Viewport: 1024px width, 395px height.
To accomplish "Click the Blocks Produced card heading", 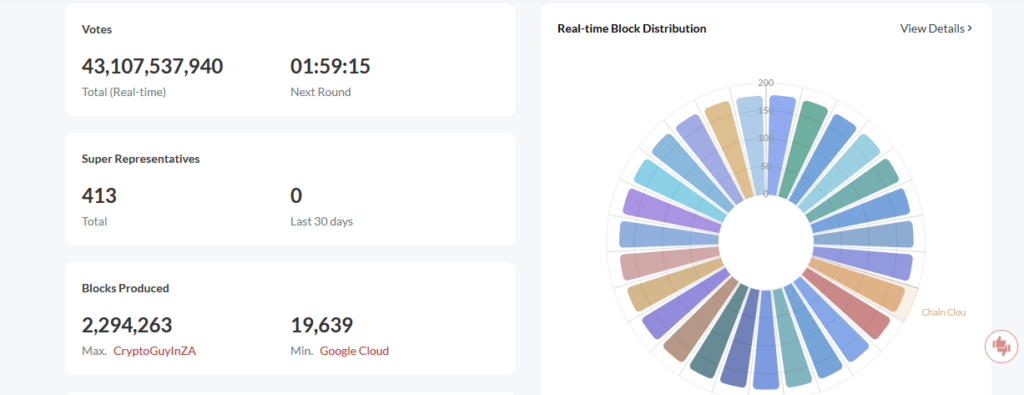I will (x=125, y=288).
